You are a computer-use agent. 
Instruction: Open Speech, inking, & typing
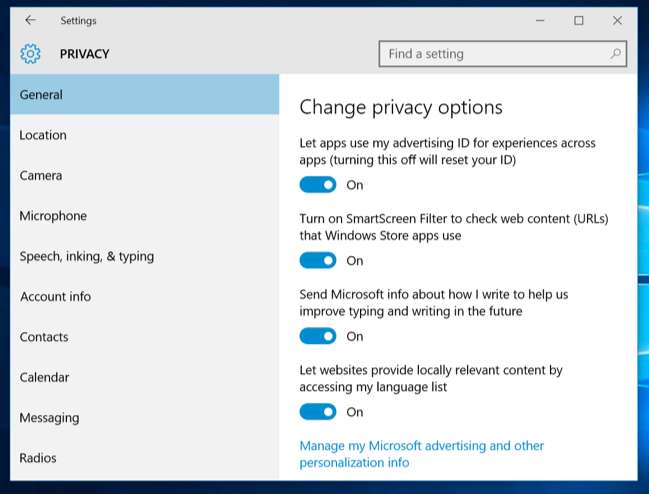(87, 256)
